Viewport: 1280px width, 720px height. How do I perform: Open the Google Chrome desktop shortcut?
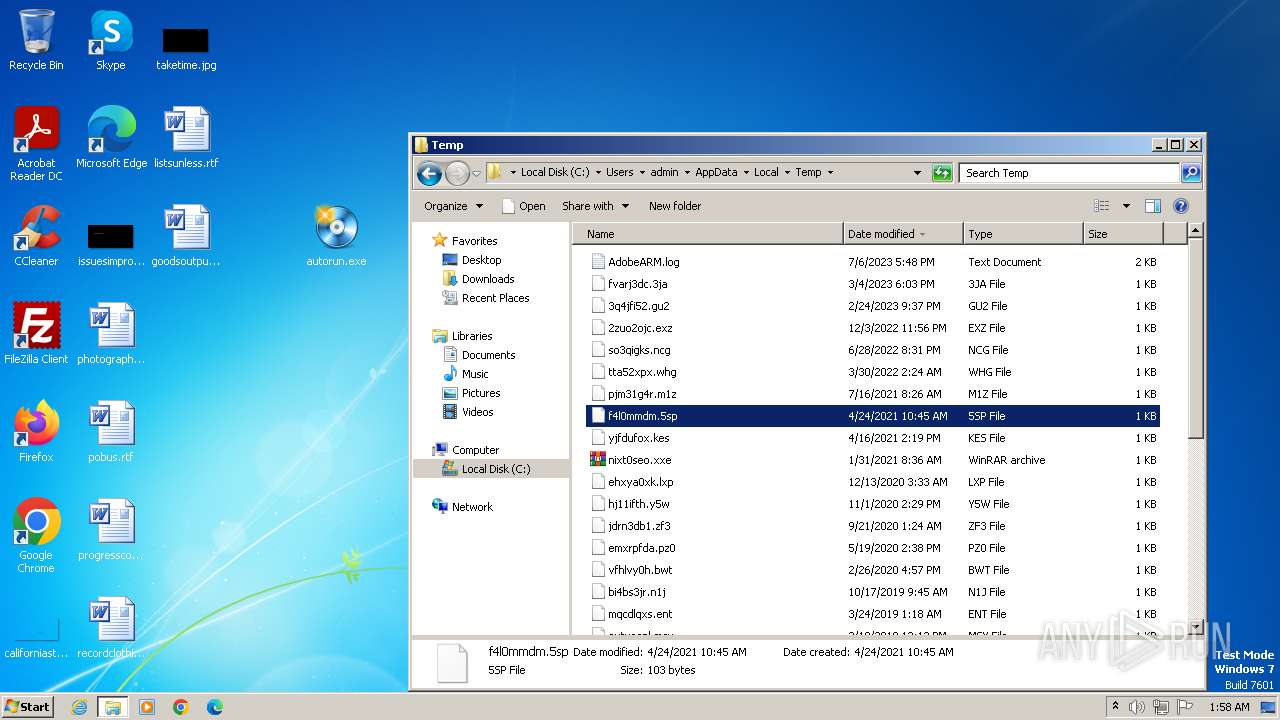(x=36, y=535)
